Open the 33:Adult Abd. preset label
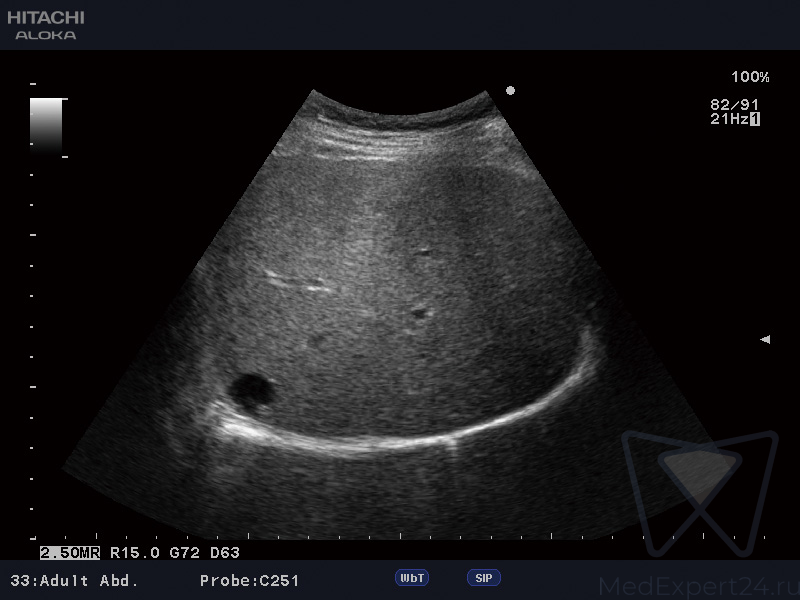The width and height of the screenshot is (800, 600). pyautogui.click(x=74, y=580)
